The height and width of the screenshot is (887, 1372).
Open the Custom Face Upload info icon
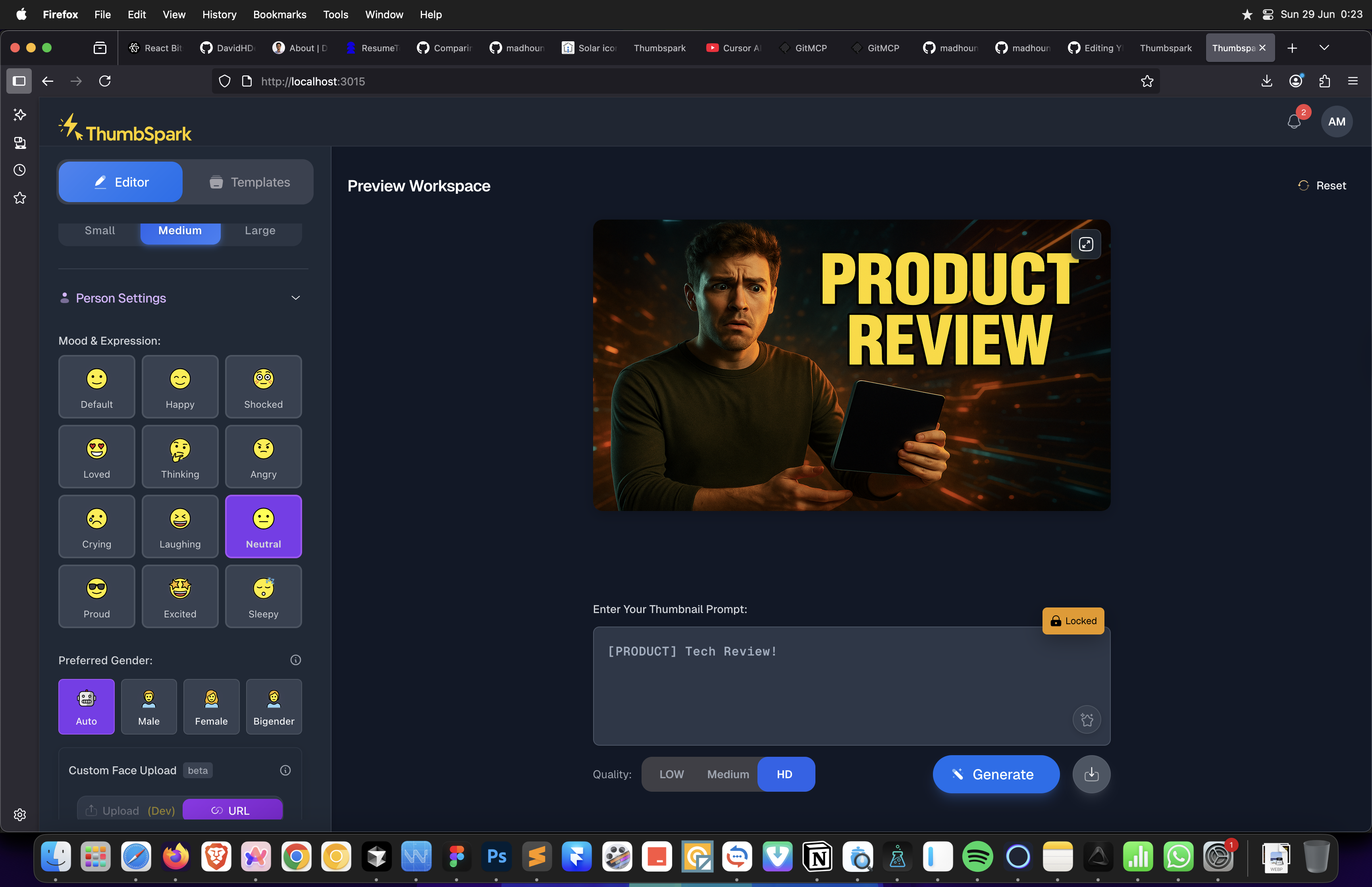click(285, 771)
